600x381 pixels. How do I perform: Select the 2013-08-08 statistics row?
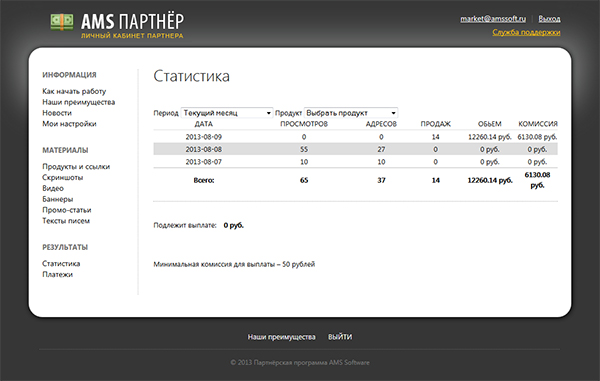click(355, 149)
